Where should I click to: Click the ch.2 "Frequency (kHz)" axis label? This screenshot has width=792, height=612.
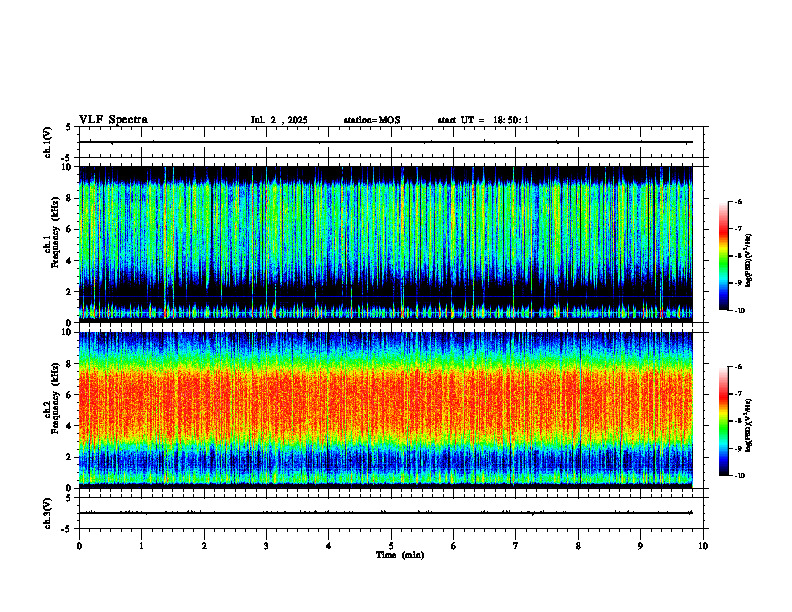(55, 397)
